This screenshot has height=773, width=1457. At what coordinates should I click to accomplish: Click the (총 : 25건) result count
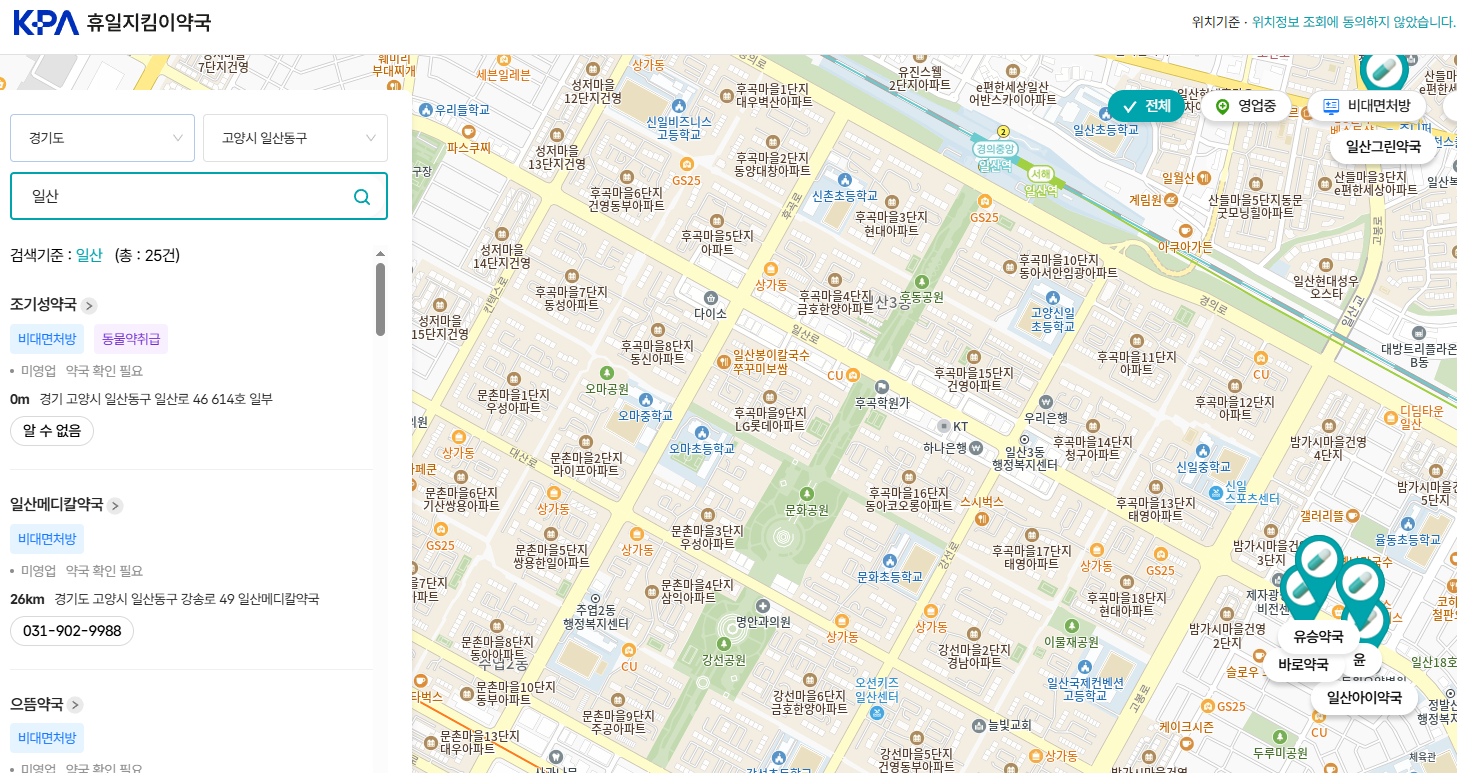pos(147,255)
